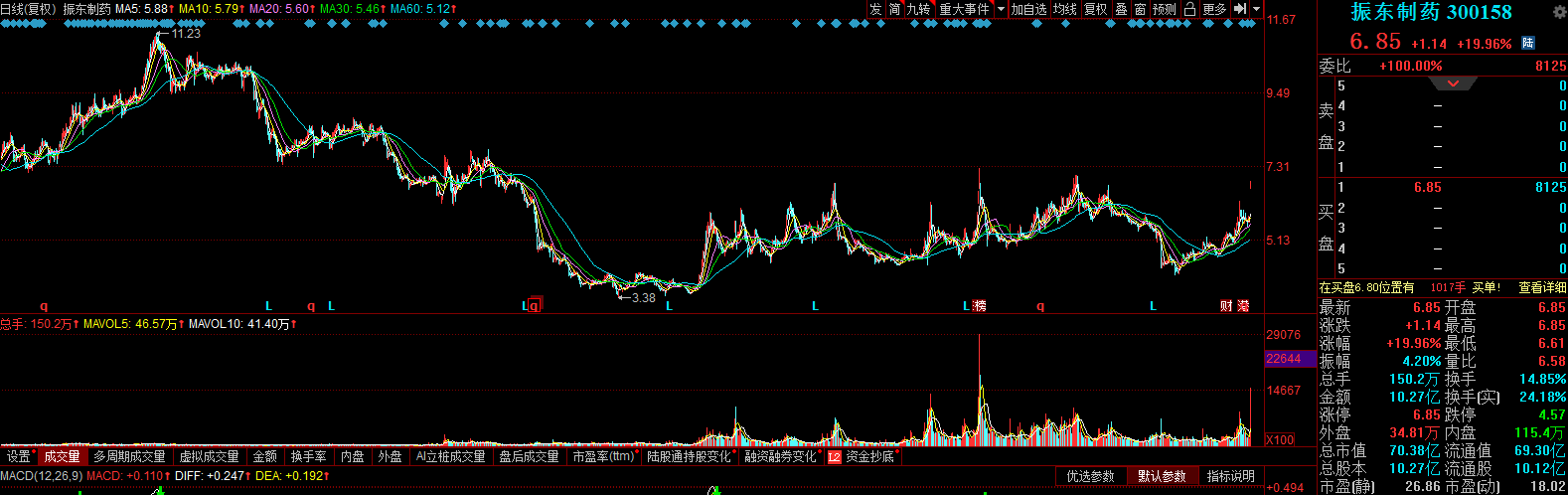Click the 简 simplified view icon

pos(895,9)
